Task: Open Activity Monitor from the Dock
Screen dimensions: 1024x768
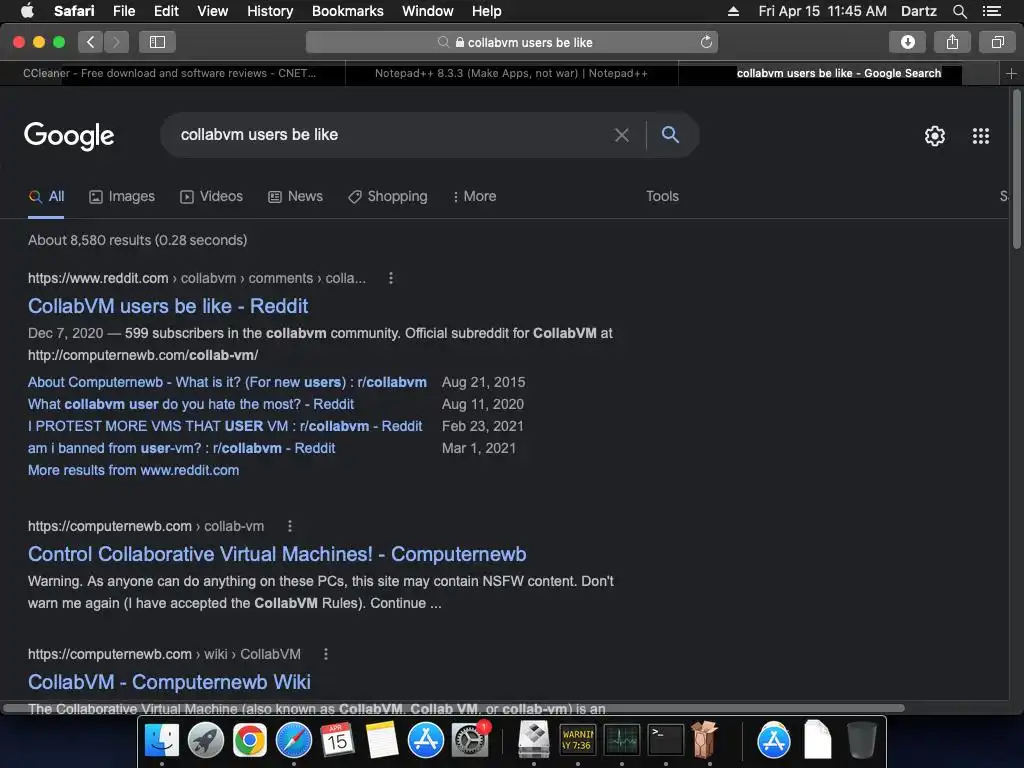Action: (x=622, y=740)
